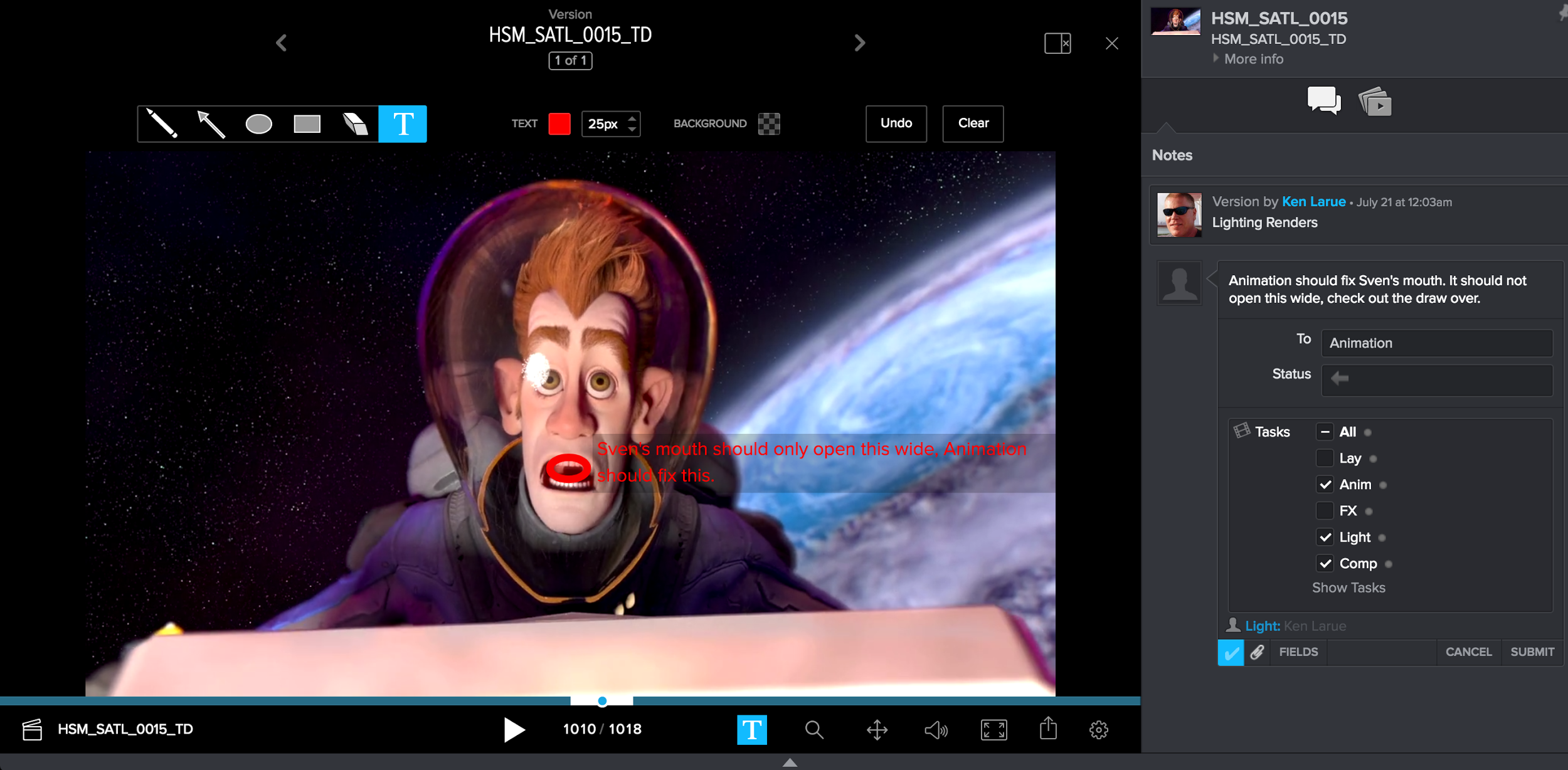Open player settings gear
Viewport: 1568px width, 770px height.
1098,729
